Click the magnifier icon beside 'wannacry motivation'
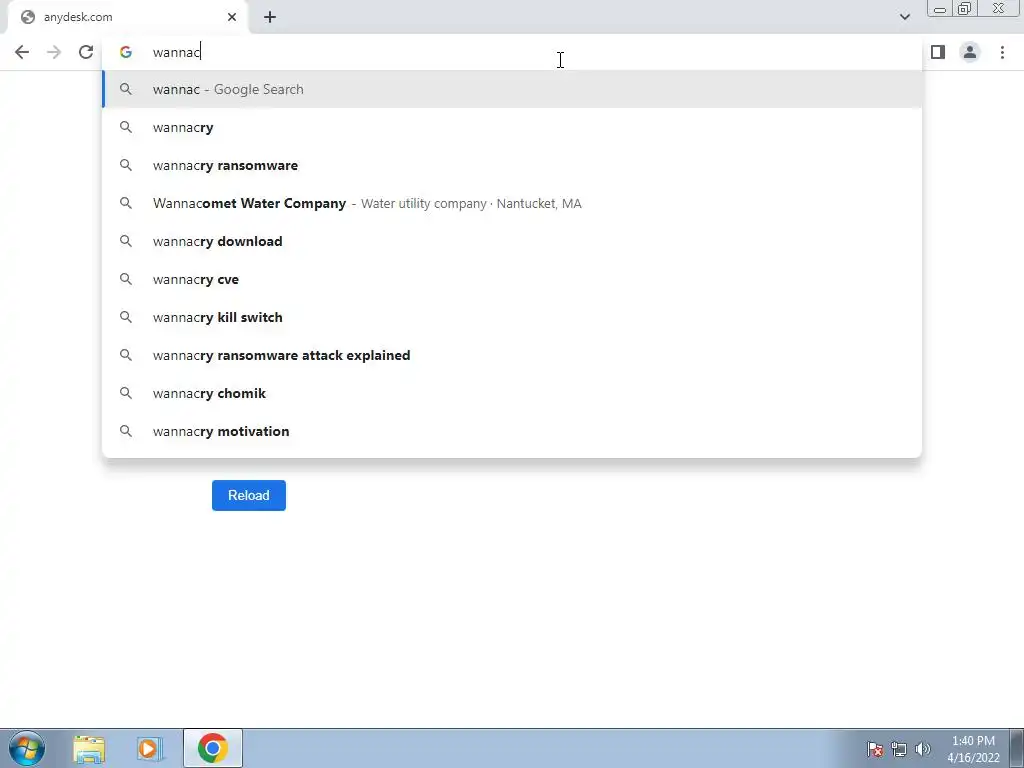This screenshot has width=1024, height=768. [125, 431]
